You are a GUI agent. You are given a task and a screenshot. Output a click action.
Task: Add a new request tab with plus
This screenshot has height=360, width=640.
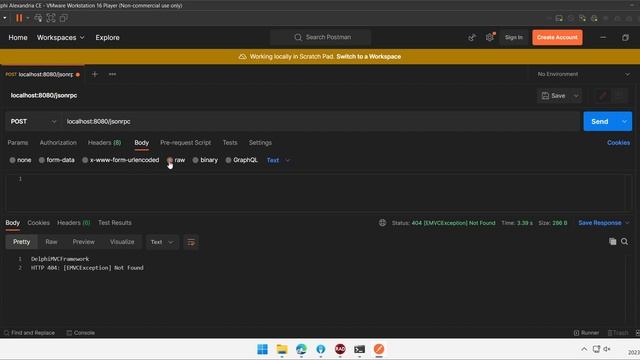(95, 74)
